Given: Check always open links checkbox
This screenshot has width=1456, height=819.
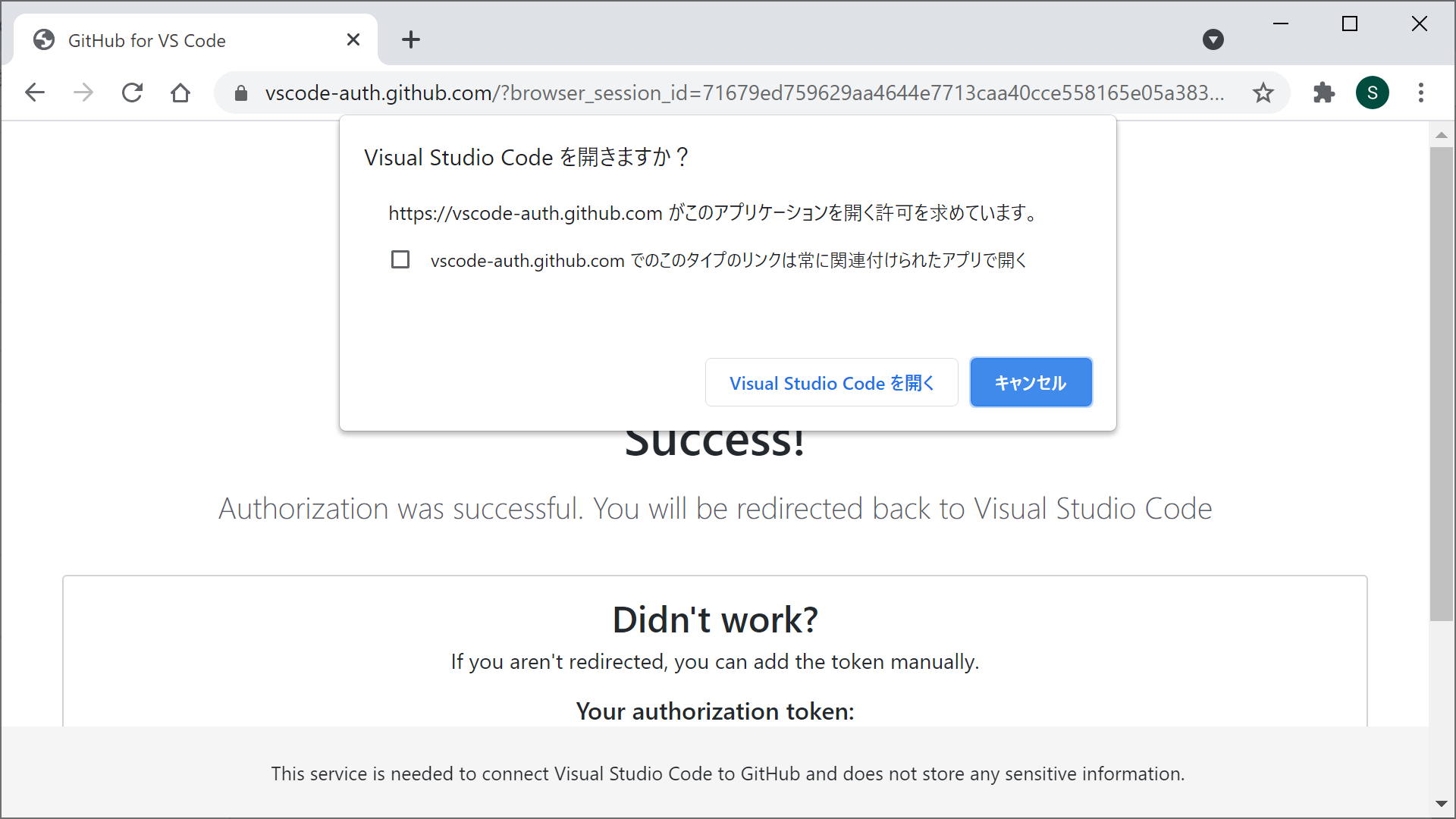Looking at the screenshot, I should point(400,259).
